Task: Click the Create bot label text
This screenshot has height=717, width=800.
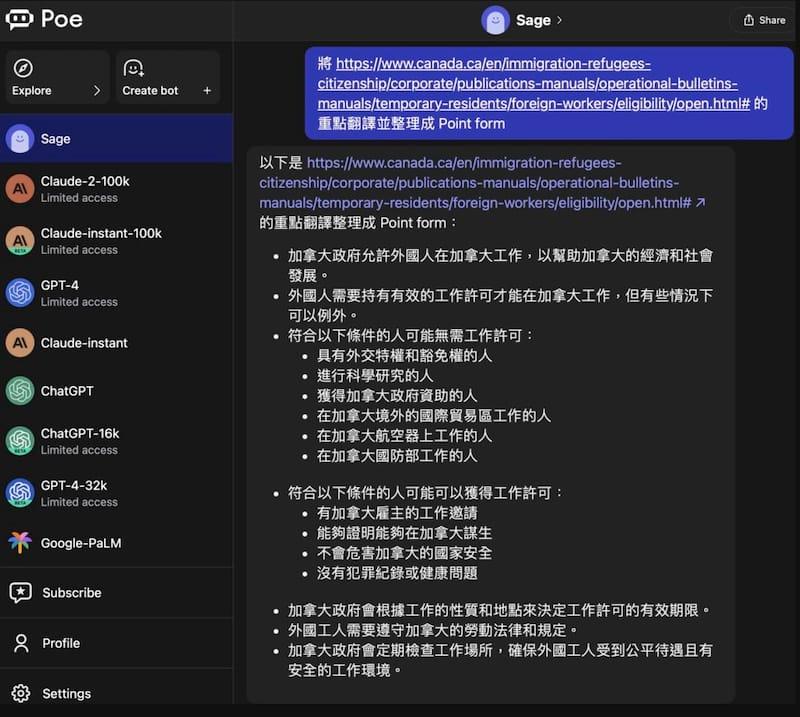Action: tap(150, 90)
